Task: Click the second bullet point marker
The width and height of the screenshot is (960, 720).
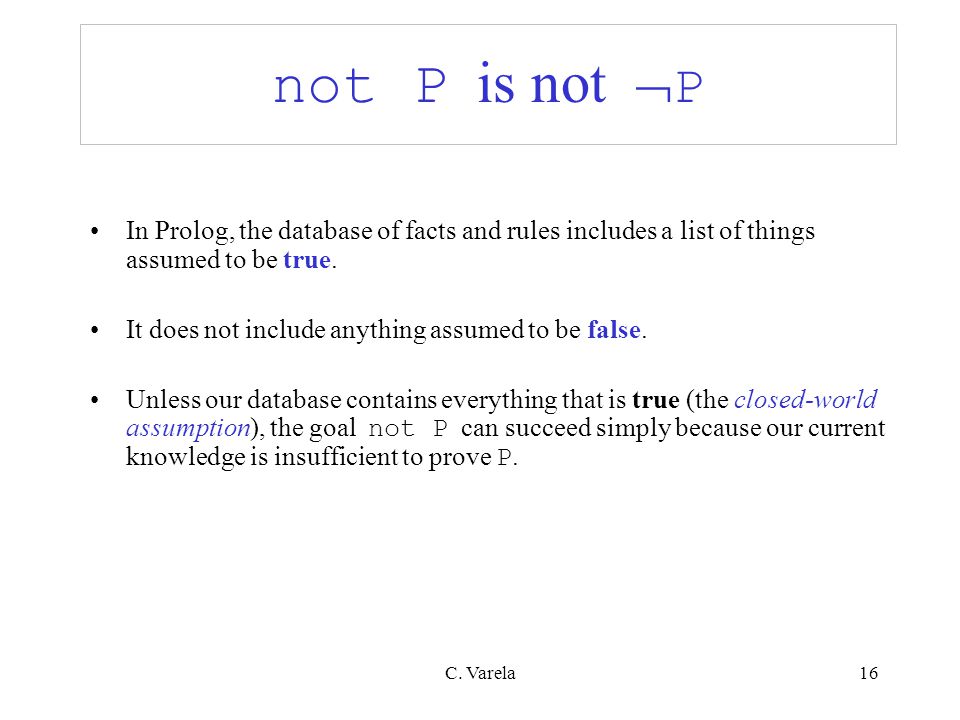Action: pos(94,331)
